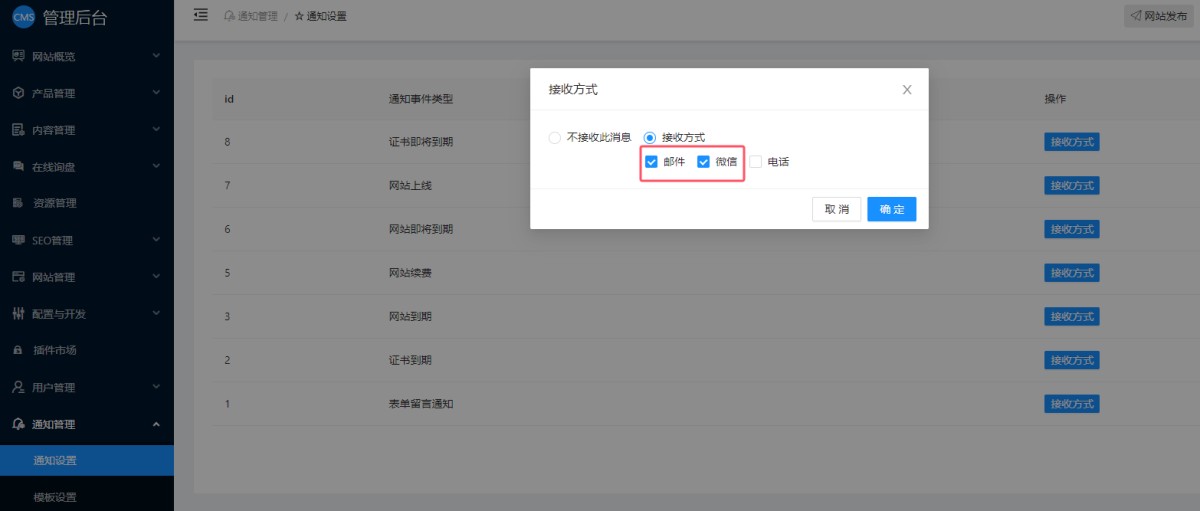Click the CMS logo icon

23,17
